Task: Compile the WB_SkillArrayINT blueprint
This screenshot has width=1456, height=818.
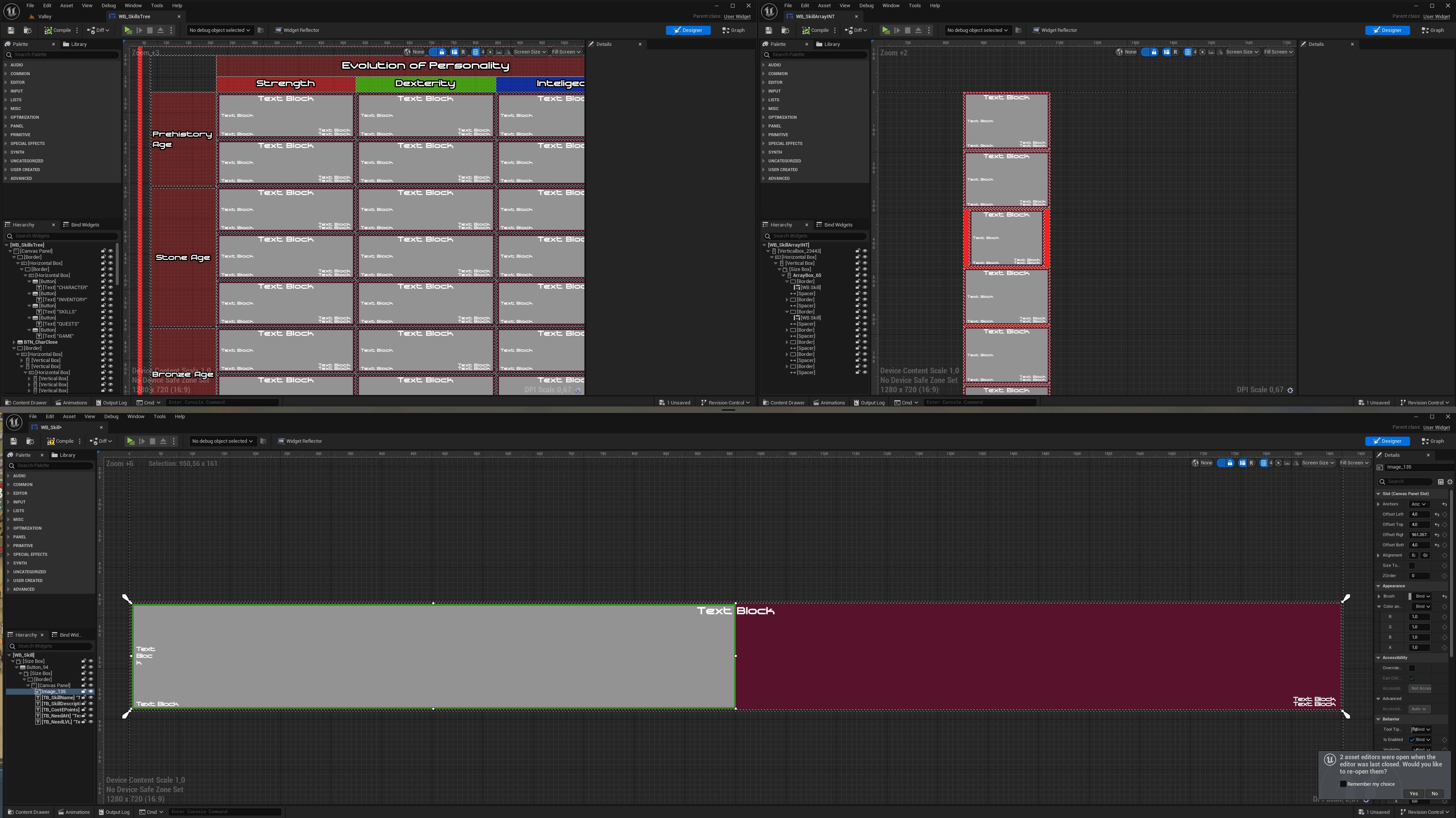Action: tap(815, 30)
